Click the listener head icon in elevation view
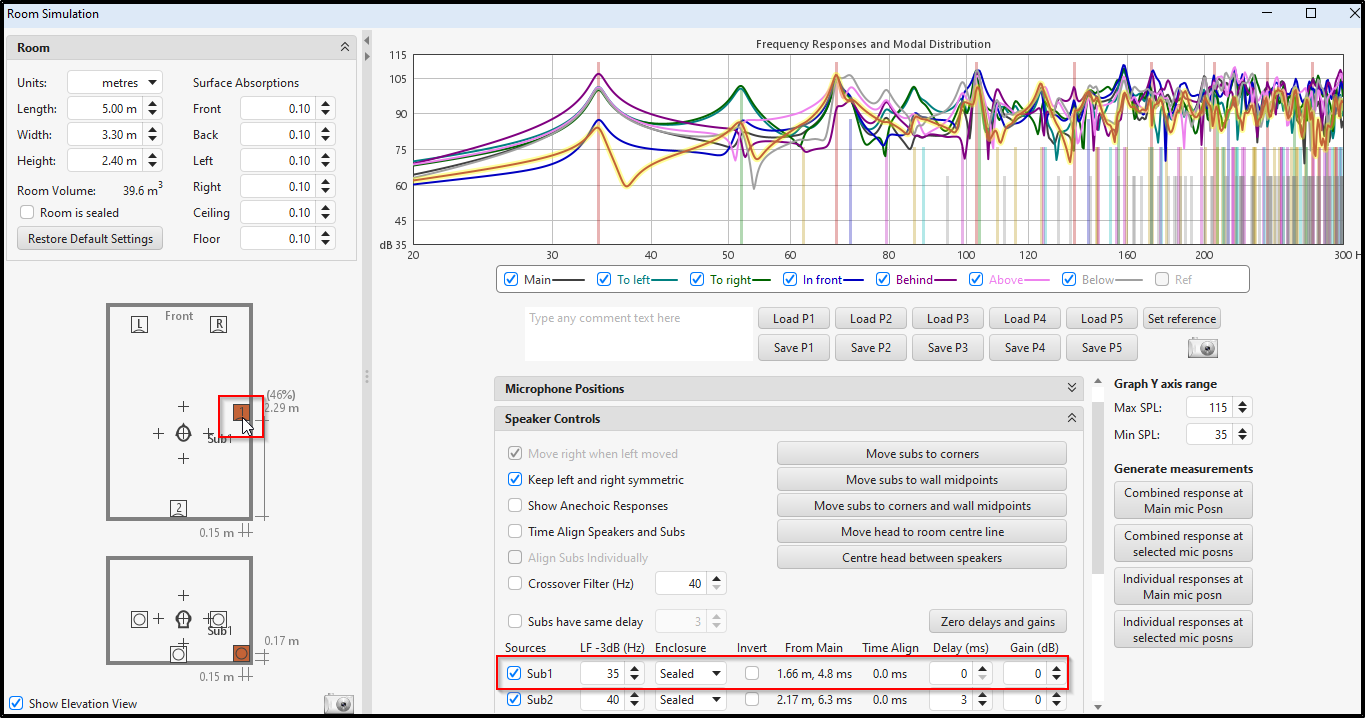This screenshot has width=1365, height=718. [x=183, y=619]
